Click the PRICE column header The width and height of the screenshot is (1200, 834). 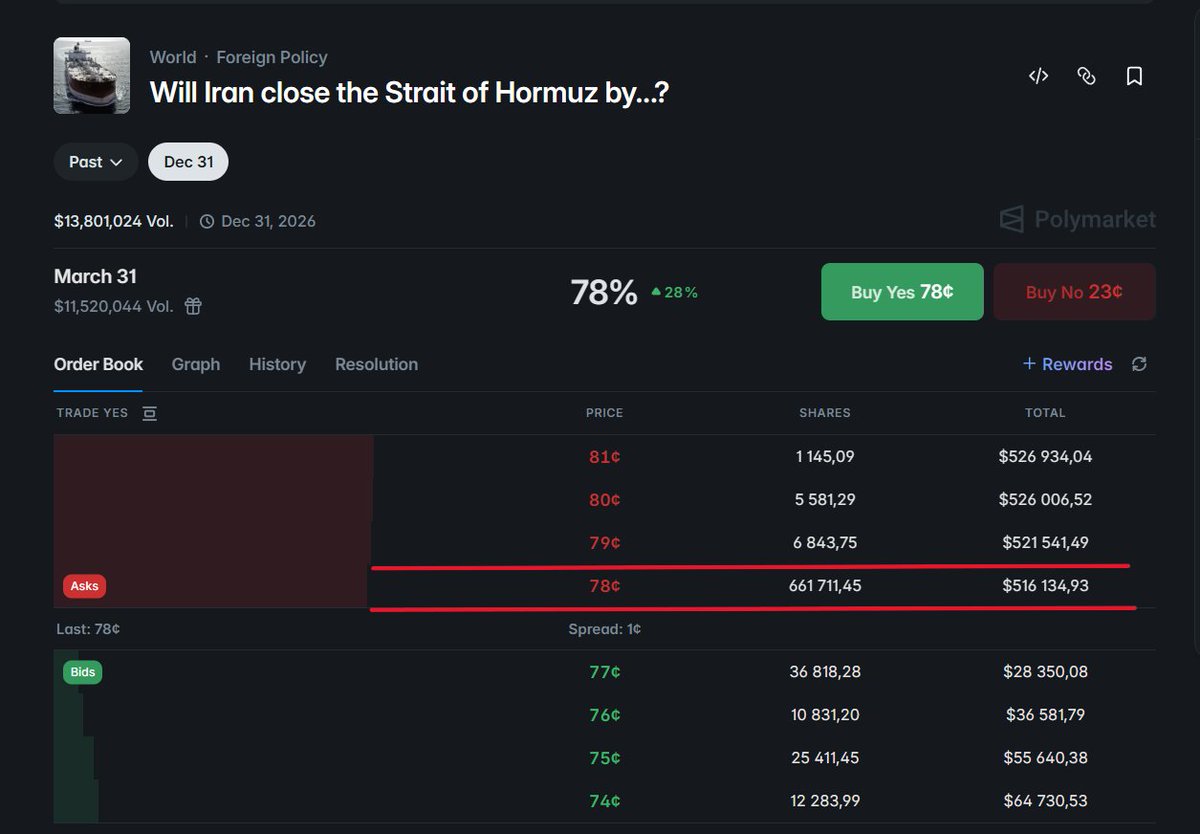[605, 413]
